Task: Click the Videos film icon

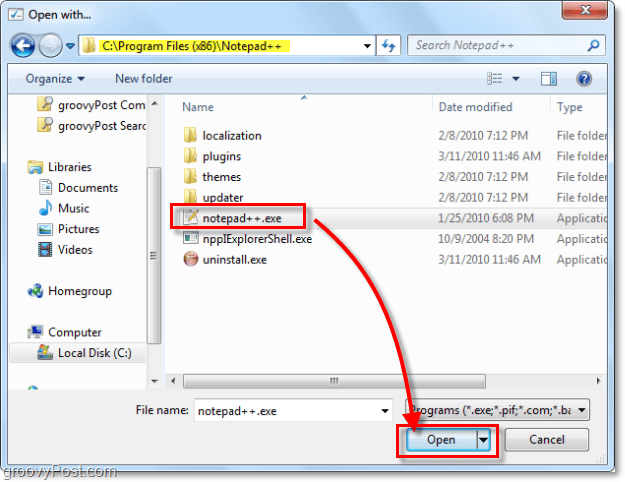Action: (x=45, y=250)
